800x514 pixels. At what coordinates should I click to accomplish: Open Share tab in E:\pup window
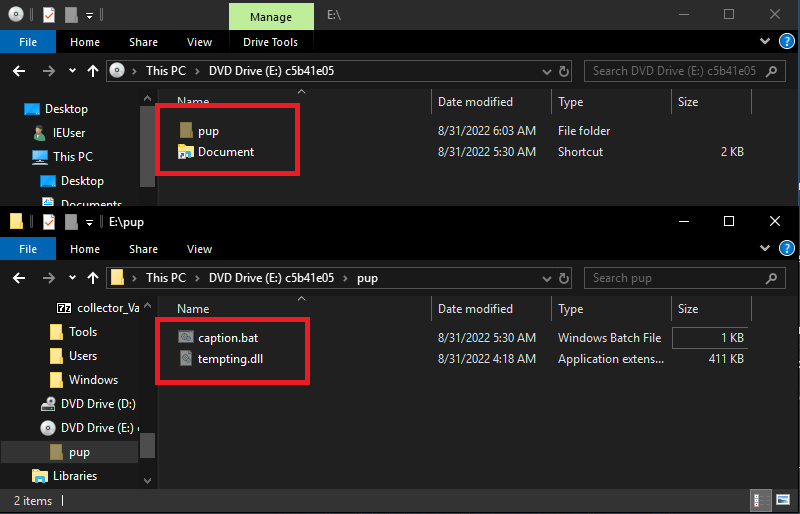143,249
